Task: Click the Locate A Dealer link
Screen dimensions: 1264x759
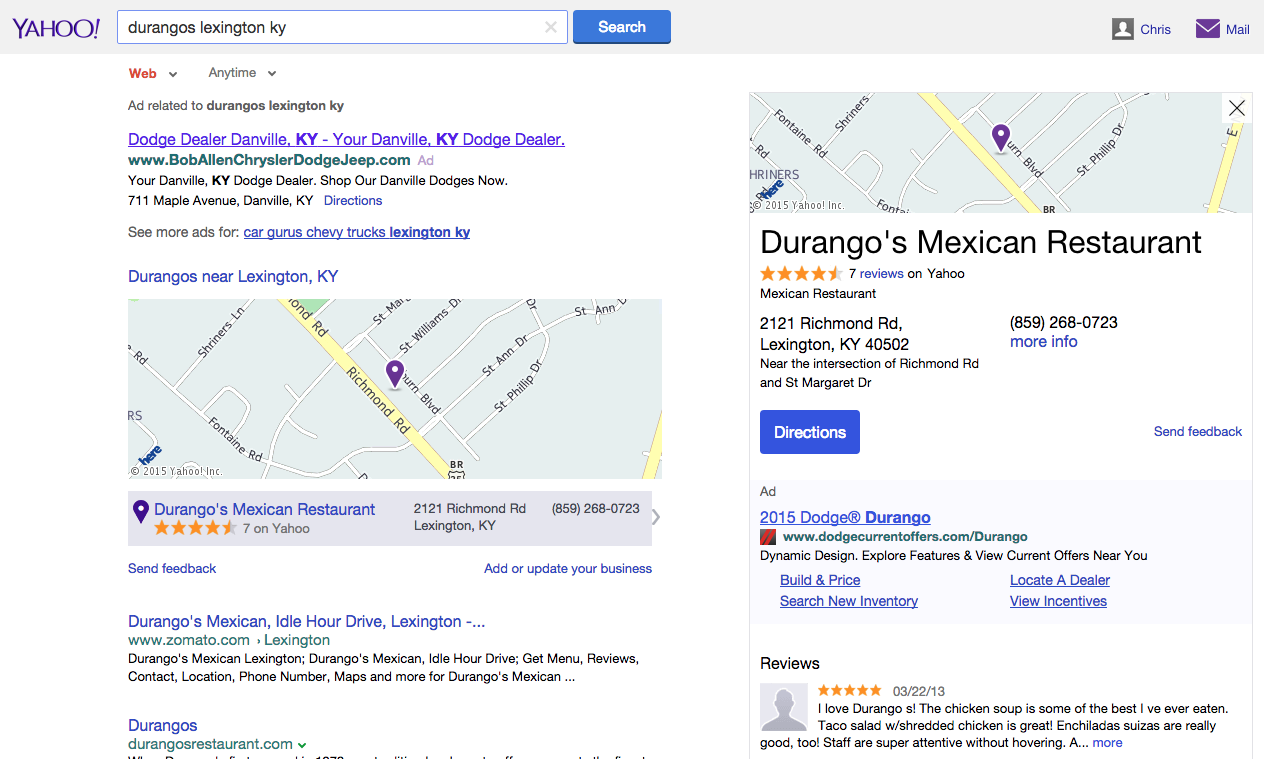Action: 1060,580
